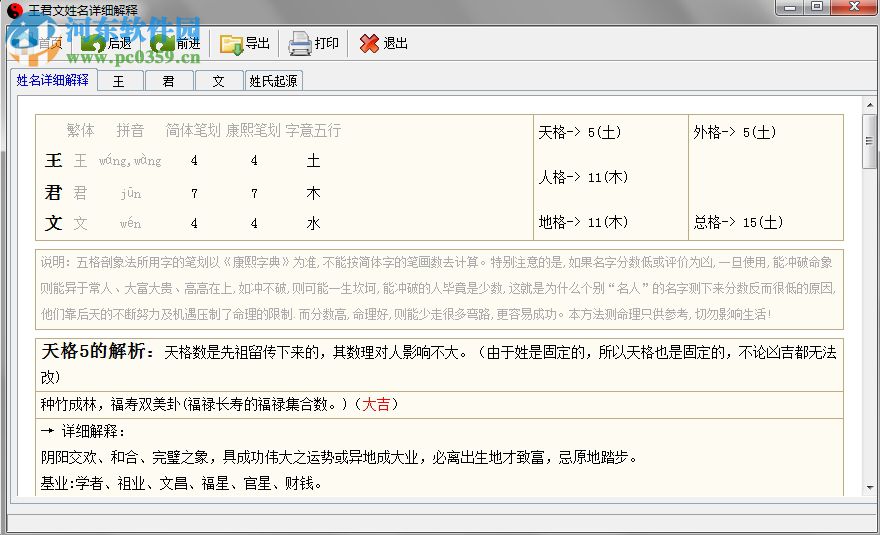Click the 退出 label
This screenshot has width=880, height=535.
tap(395, 43)
